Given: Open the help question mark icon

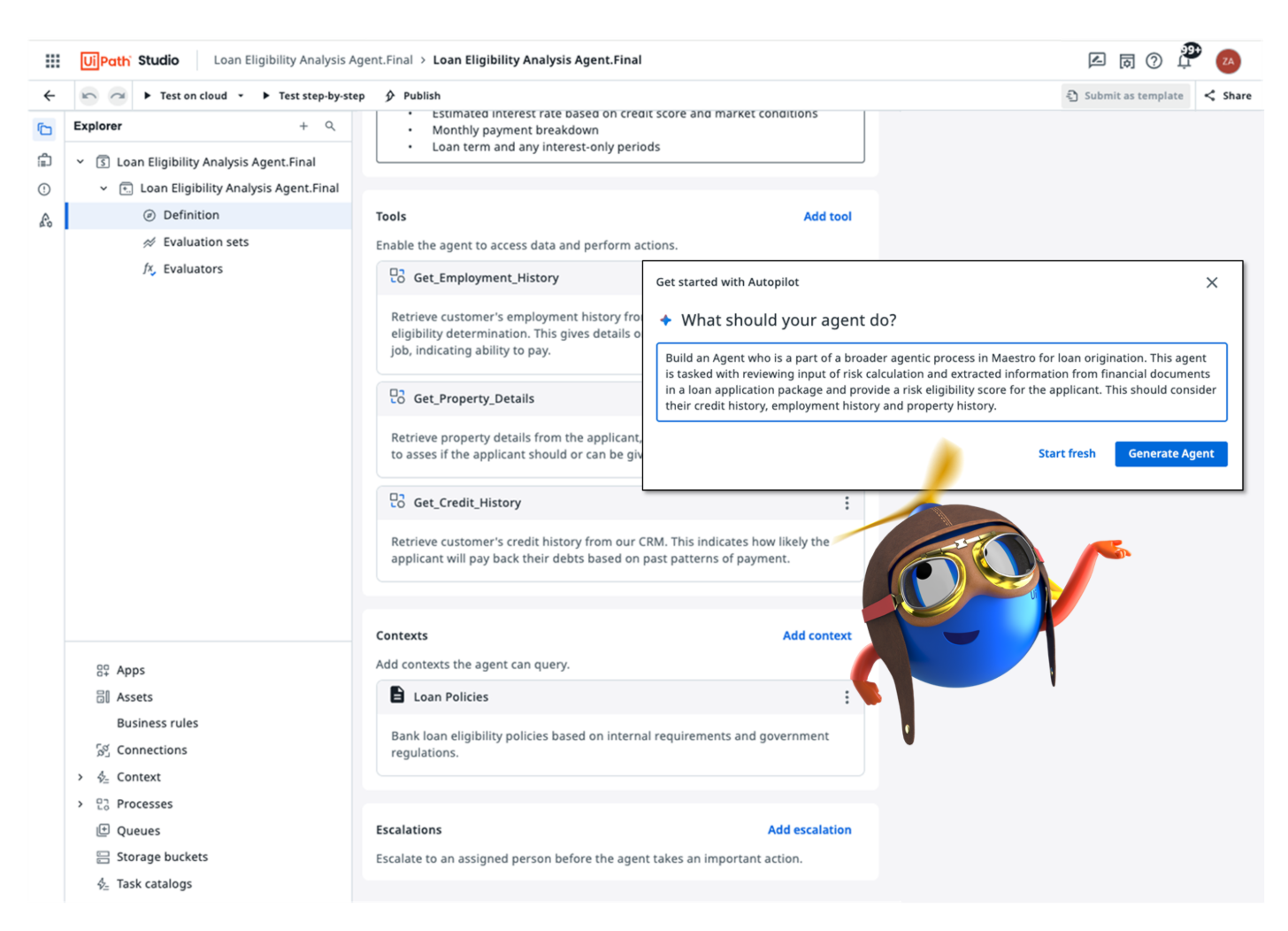Looking at the screenshot, I should [x=1154, y=60].
